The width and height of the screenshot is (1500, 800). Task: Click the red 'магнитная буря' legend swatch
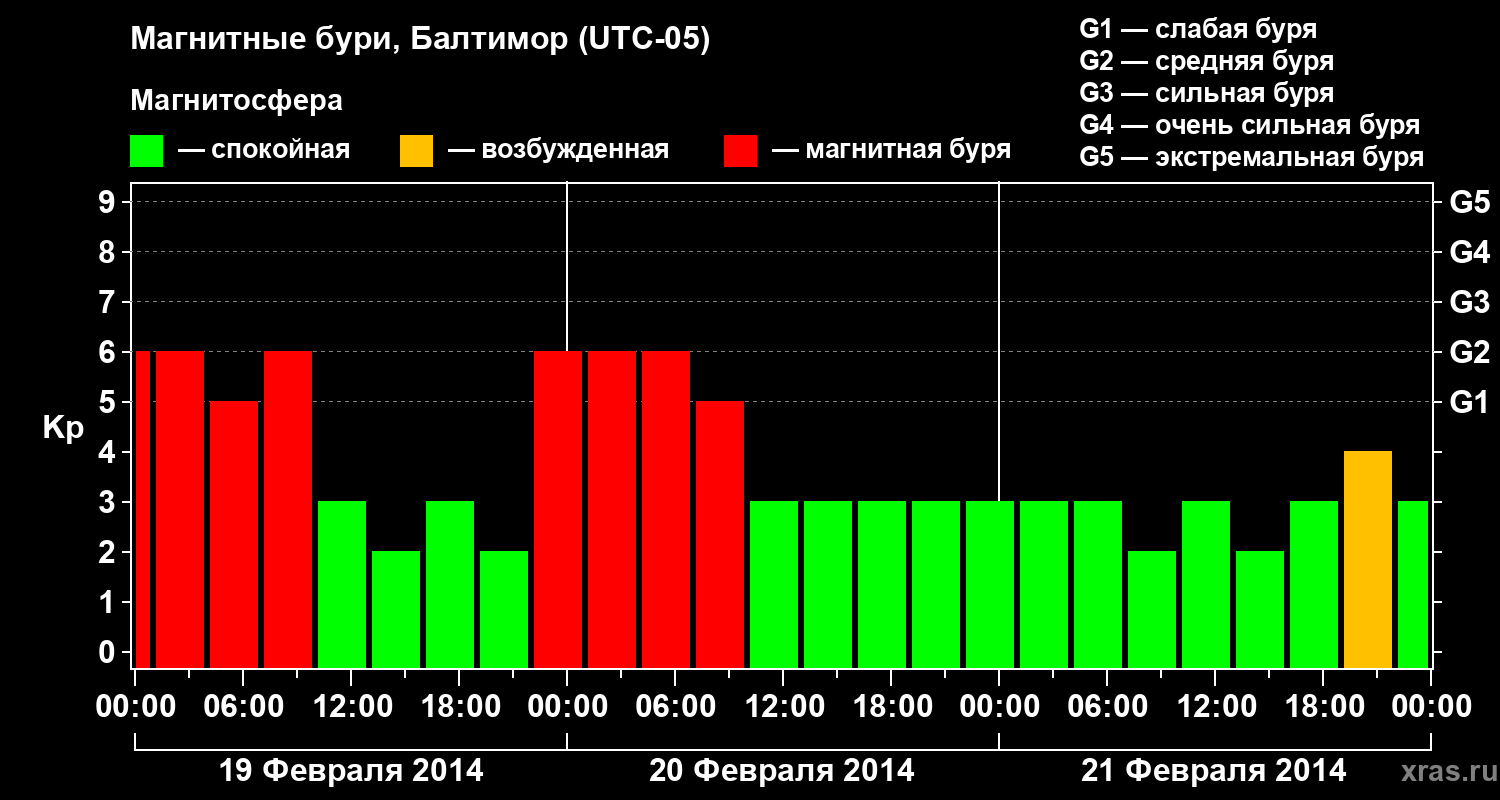[740, 151]
